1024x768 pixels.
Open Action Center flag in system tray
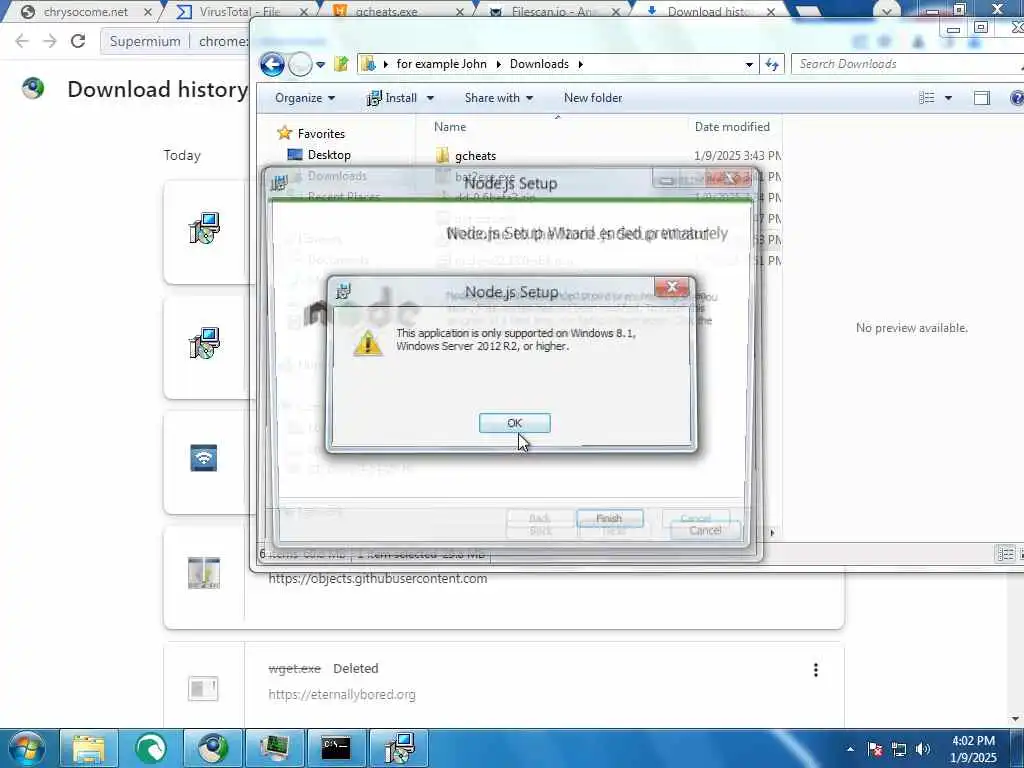click(875, 749)
